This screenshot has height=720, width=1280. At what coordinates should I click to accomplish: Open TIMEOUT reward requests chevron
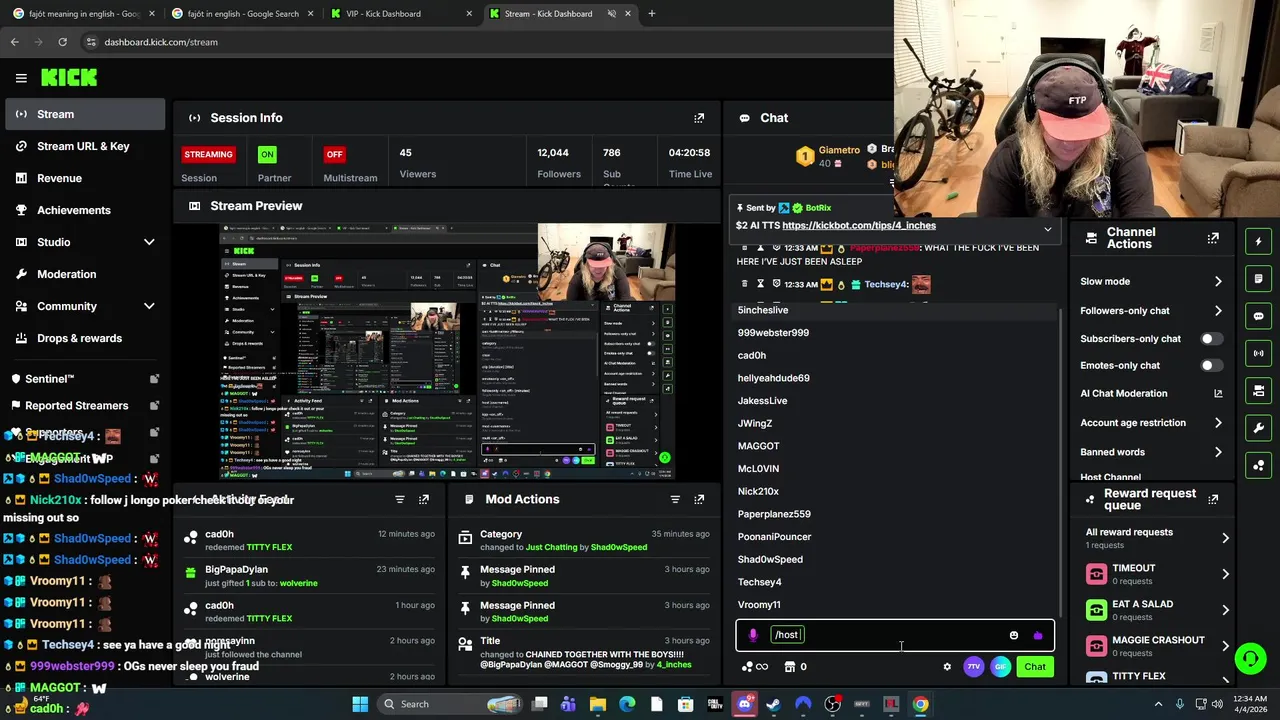coord(1225,574)
